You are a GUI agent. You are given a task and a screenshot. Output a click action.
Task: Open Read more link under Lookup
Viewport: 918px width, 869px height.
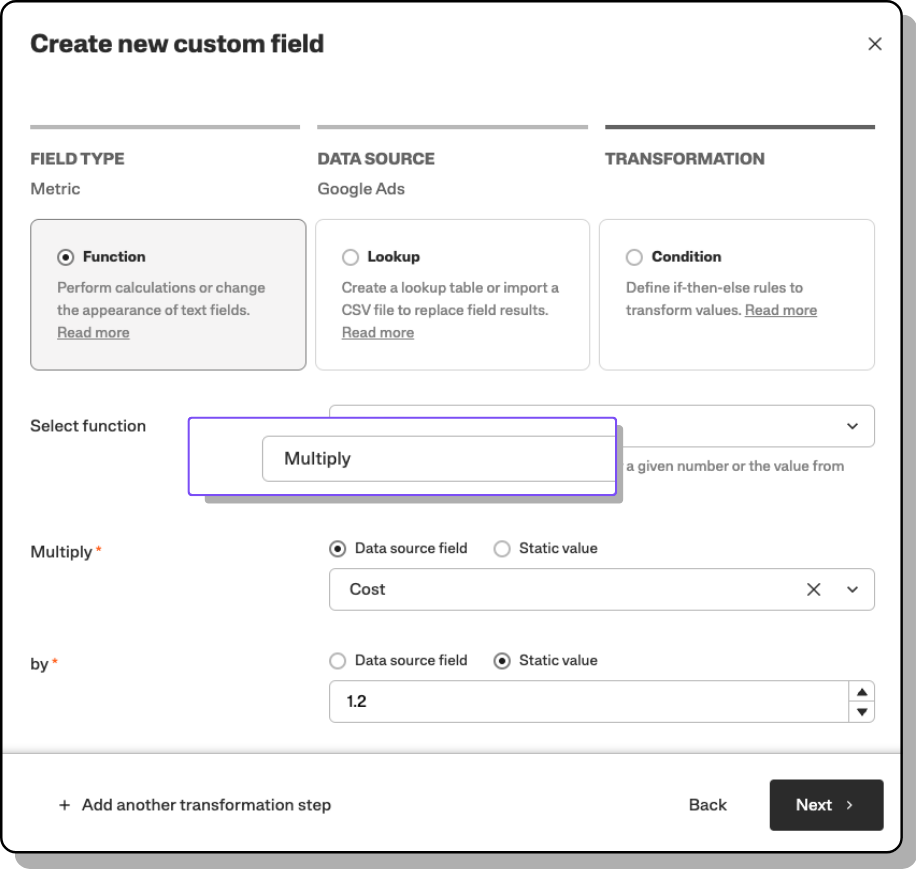[x=377, y=333]
